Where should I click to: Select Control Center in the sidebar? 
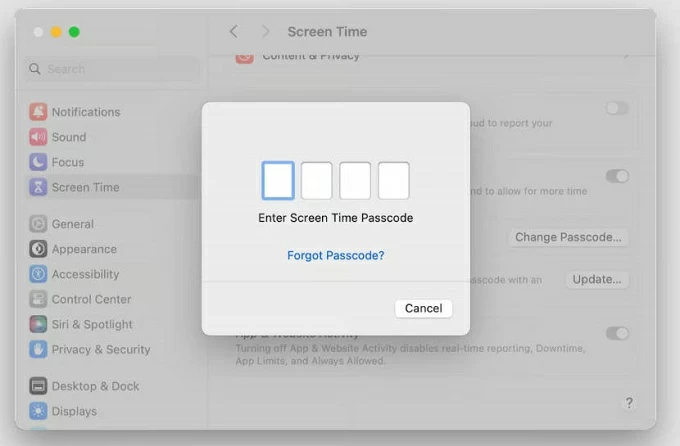click(91, 299)
